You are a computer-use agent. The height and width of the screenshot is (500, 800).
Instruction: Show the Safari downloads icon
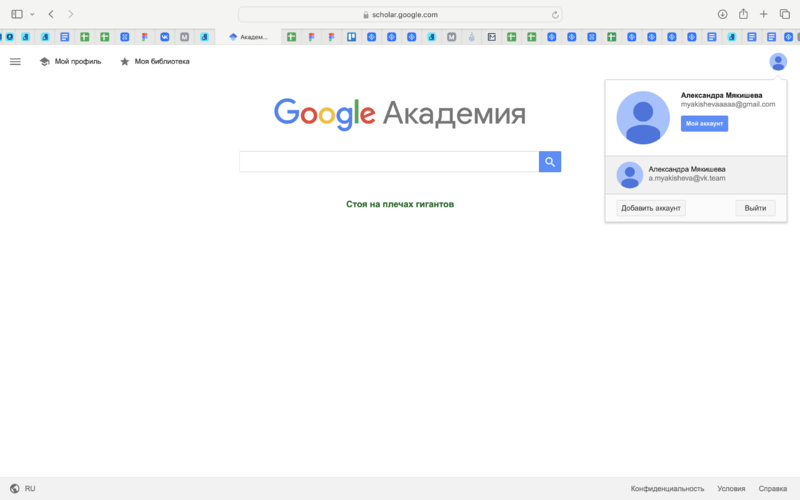722,14
